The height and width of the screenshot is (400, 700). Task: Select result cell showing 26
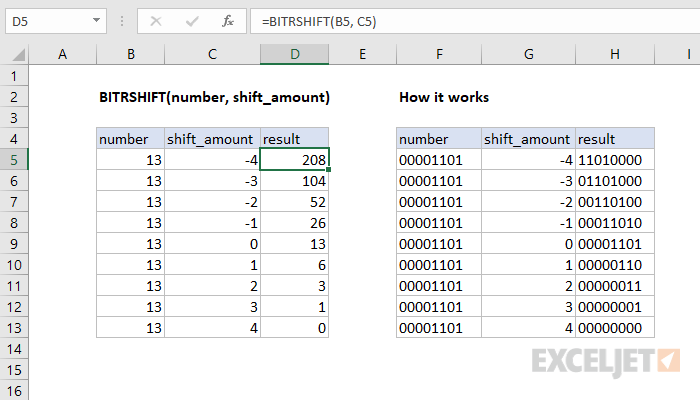click(295, 223)
